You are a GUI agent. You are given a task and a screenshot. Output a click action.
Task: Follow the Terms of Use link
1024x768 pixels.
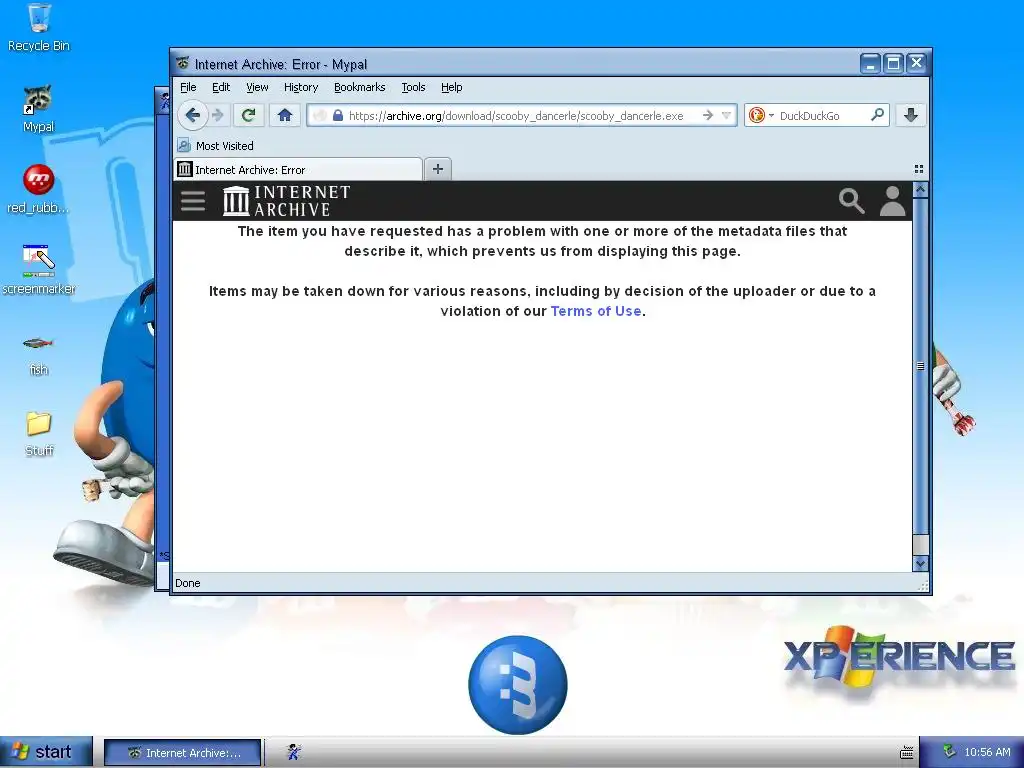pyautogui.click(x=596, y=311)
